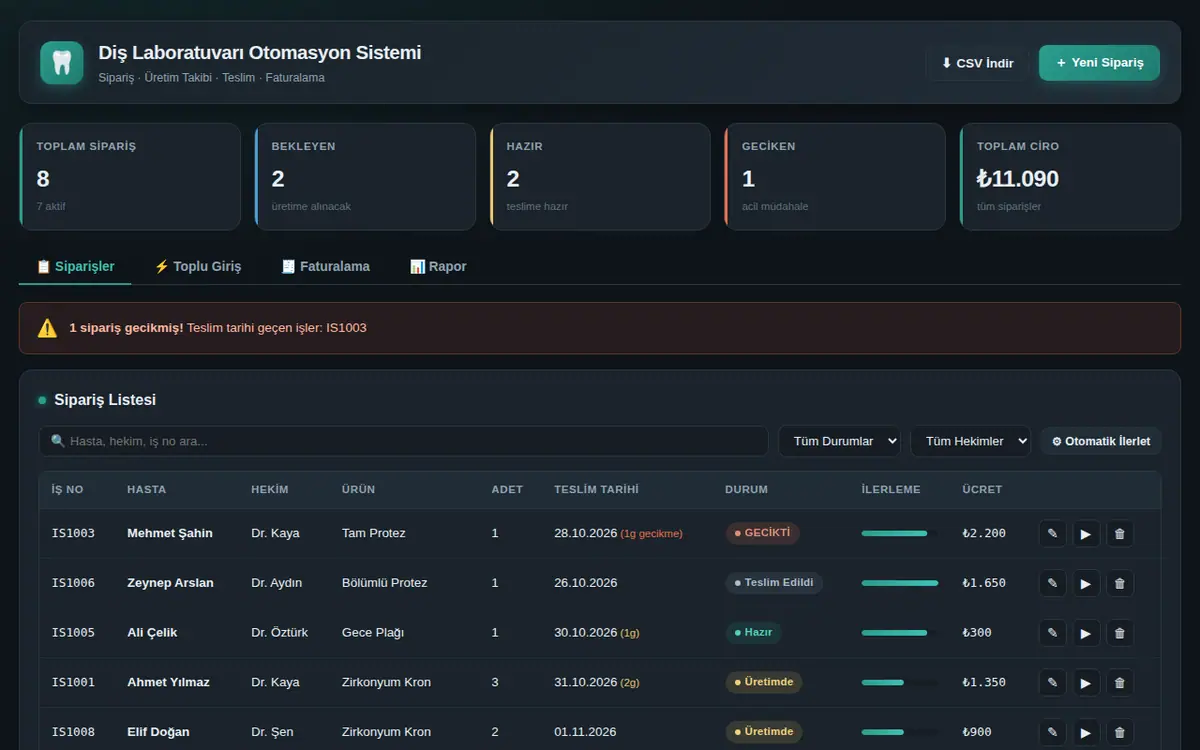Screen dimensions: 1200x750
Task: Switch to the Siparişler tab
Action: pyautogui.click(x=75, y=267)
